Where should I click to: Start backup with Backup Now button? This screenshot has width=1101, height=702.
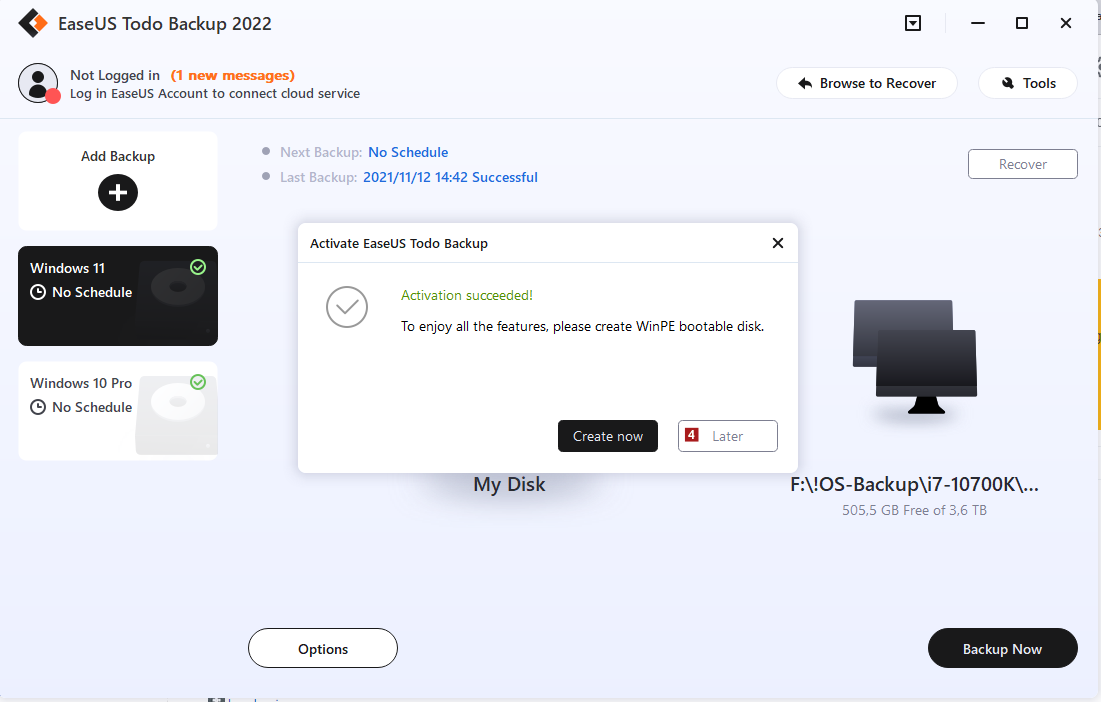click(x=1002, y=648)
